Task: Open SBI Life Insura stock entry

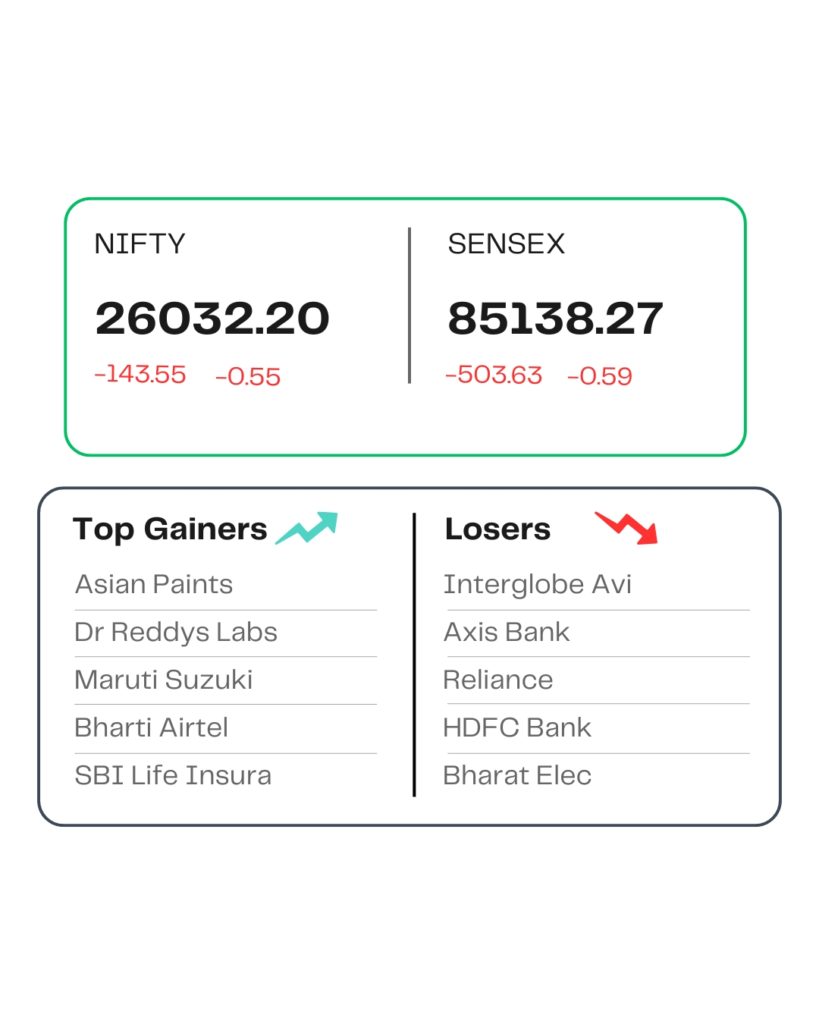Action: pos(173,775)
